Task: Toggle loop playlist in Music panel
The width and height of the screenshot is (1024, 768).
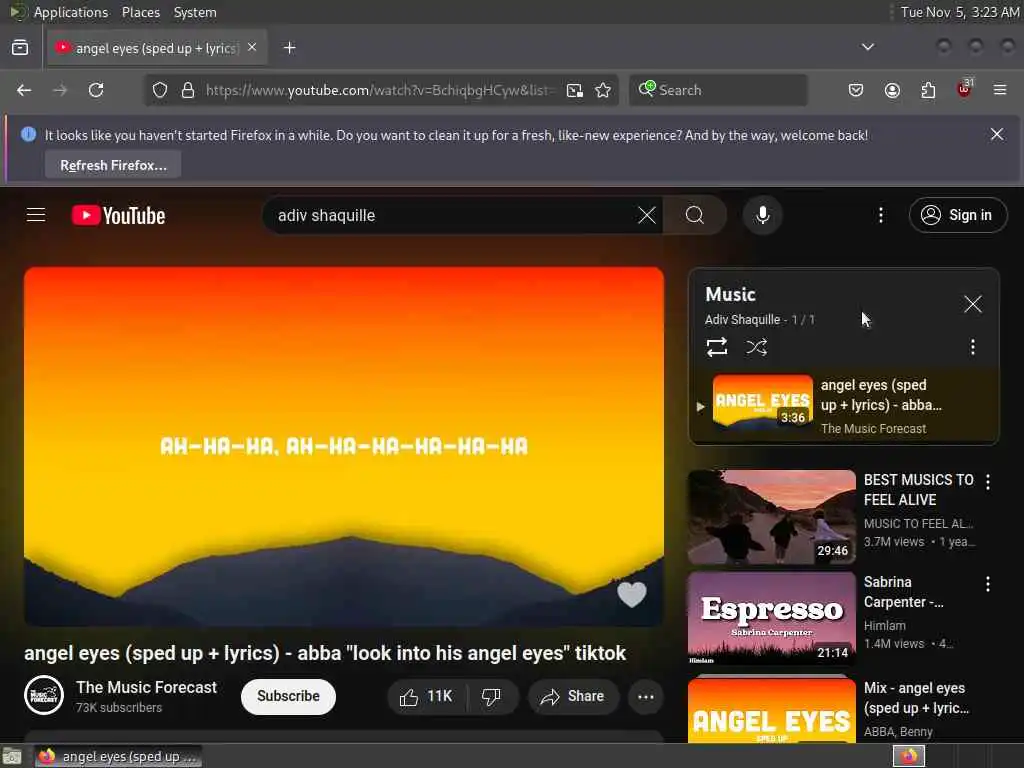Action: 717,347
